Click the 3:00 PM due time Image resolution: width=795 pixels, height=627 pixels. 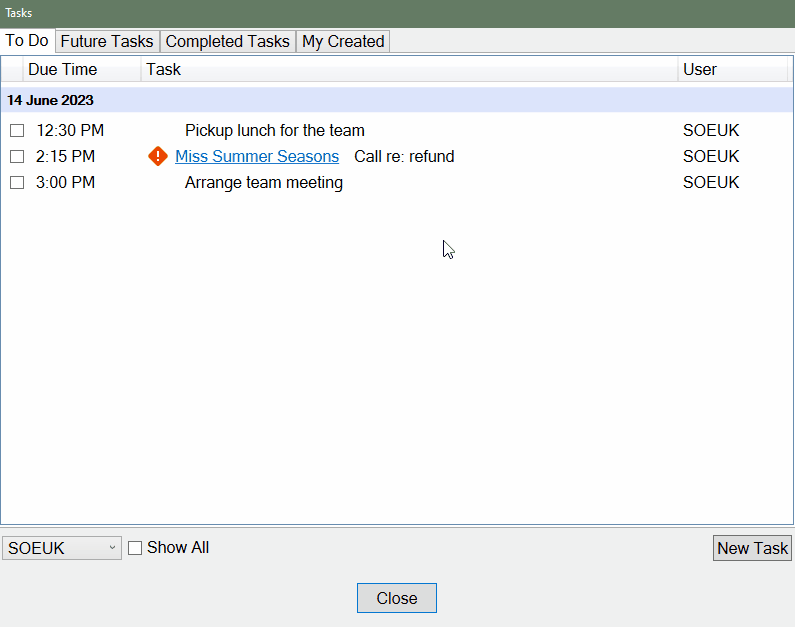(65, 182)
